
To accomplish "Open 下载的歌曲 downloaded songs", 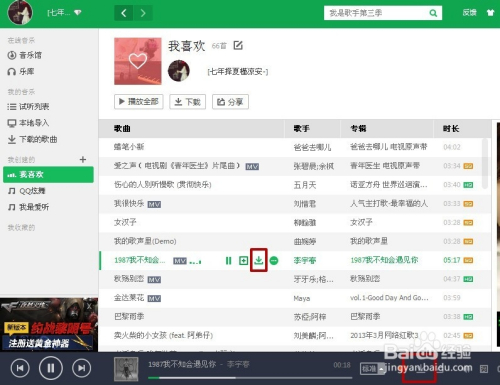I will point(32,139).
